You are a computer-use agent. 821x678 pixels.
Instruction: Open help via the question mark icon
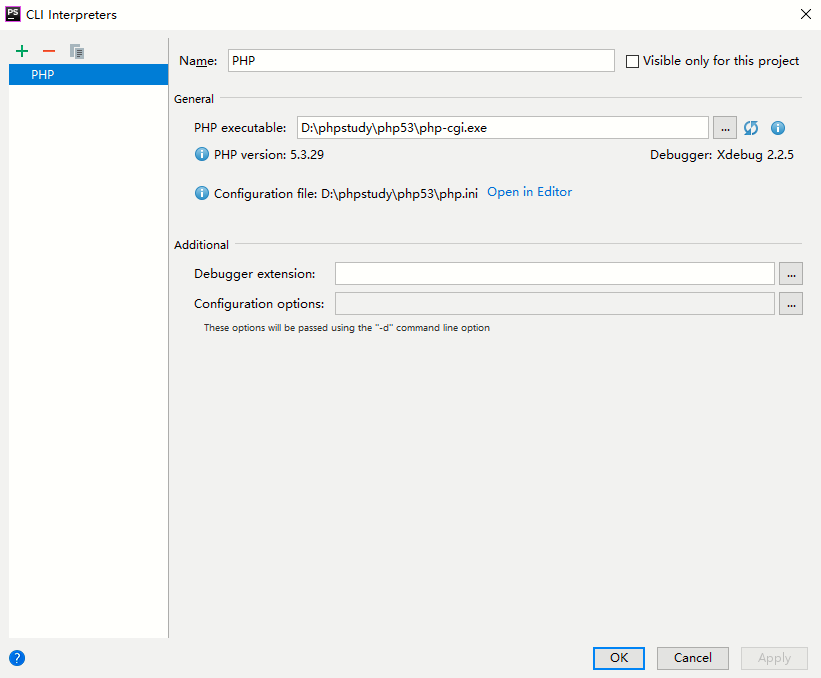[17, 658]
